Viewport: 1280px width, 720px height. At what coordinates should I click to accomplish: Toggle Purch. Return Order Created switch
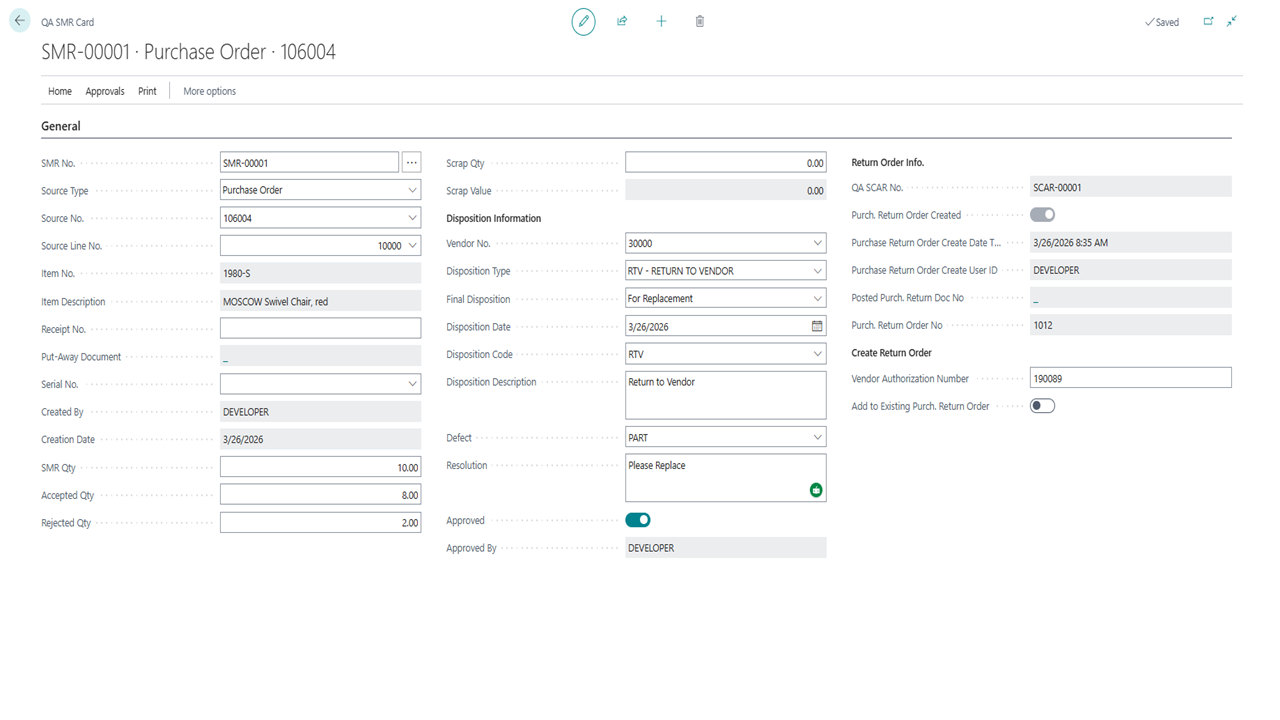coord(1042,215)
